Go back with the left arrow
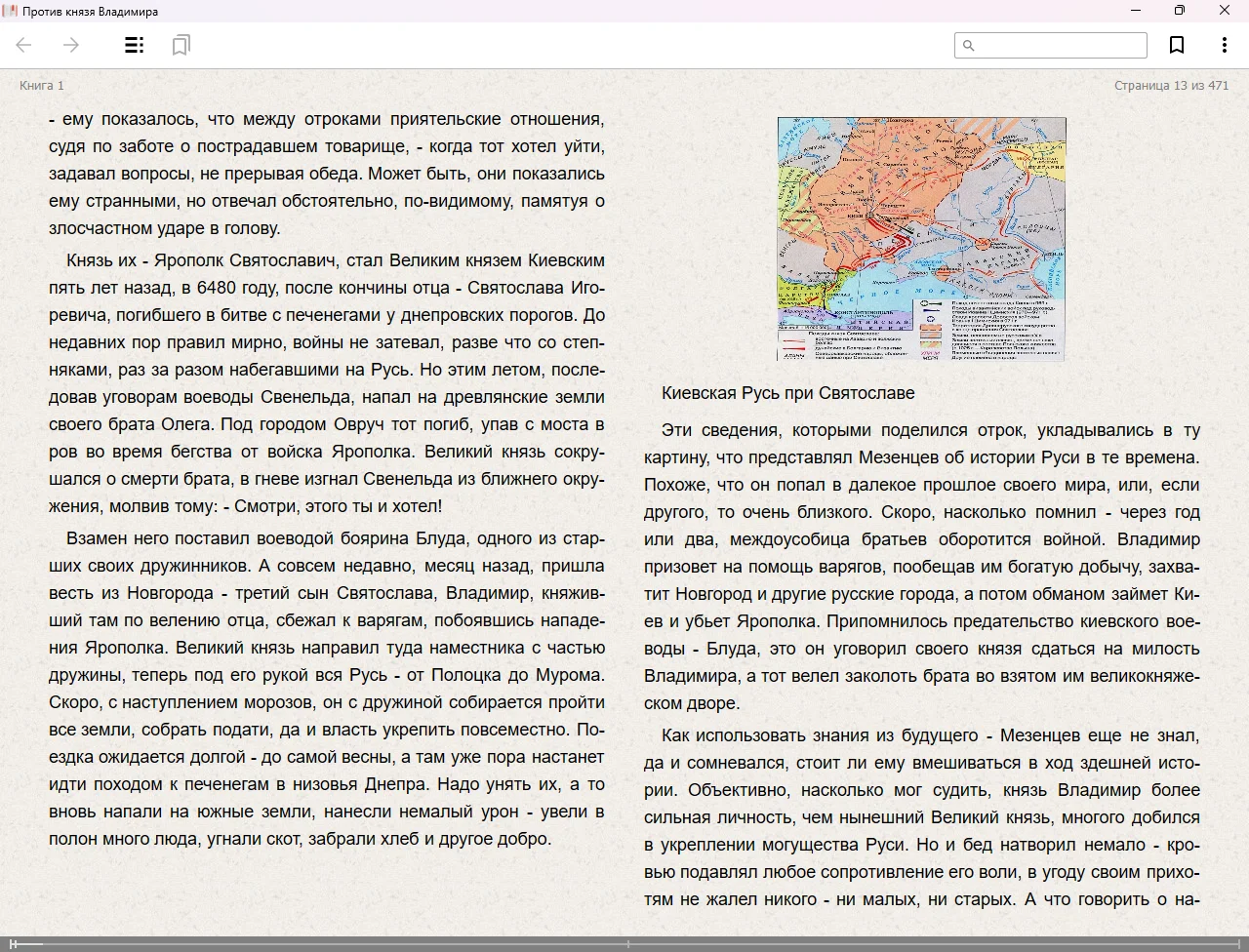1249x952 pixels. coord(24,45)
